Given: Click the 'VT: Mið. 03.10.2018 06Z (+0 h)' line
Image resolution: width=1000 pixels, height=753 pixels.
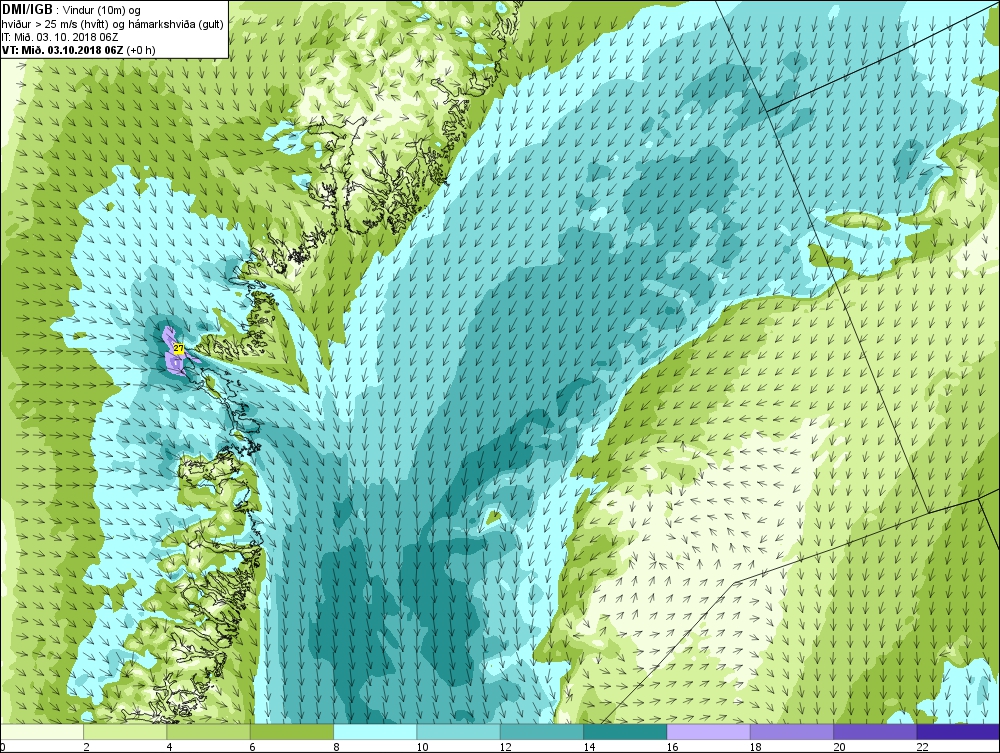Looking at the screenshot, I should pos(78,50).
